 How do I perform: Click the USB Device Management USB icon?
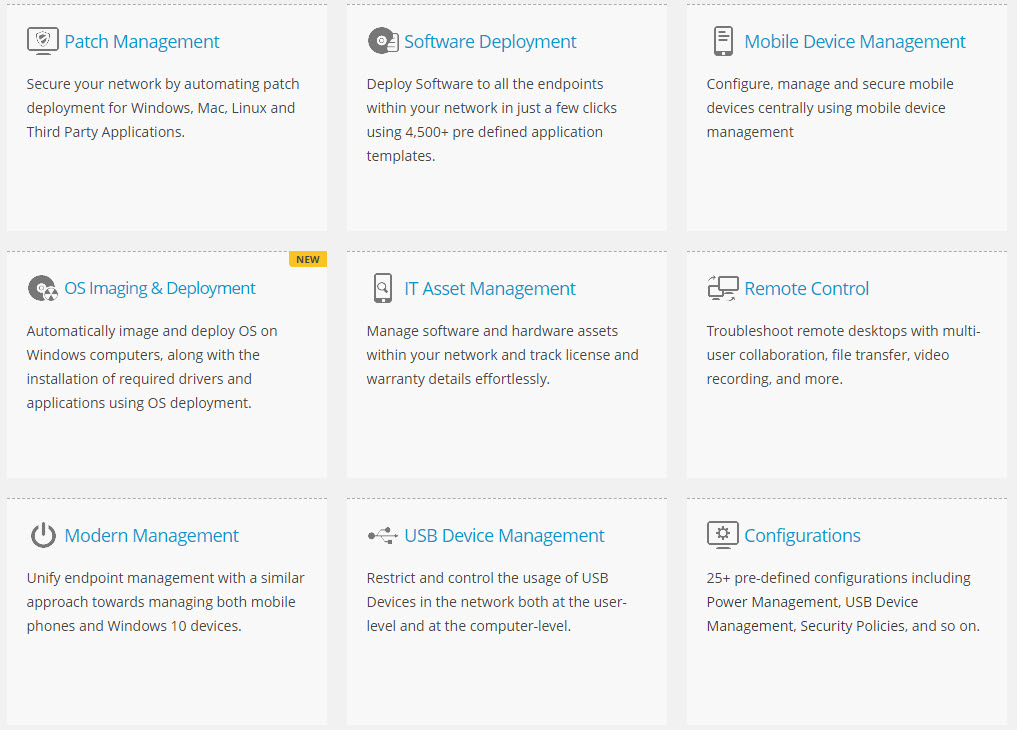(383, 536)
